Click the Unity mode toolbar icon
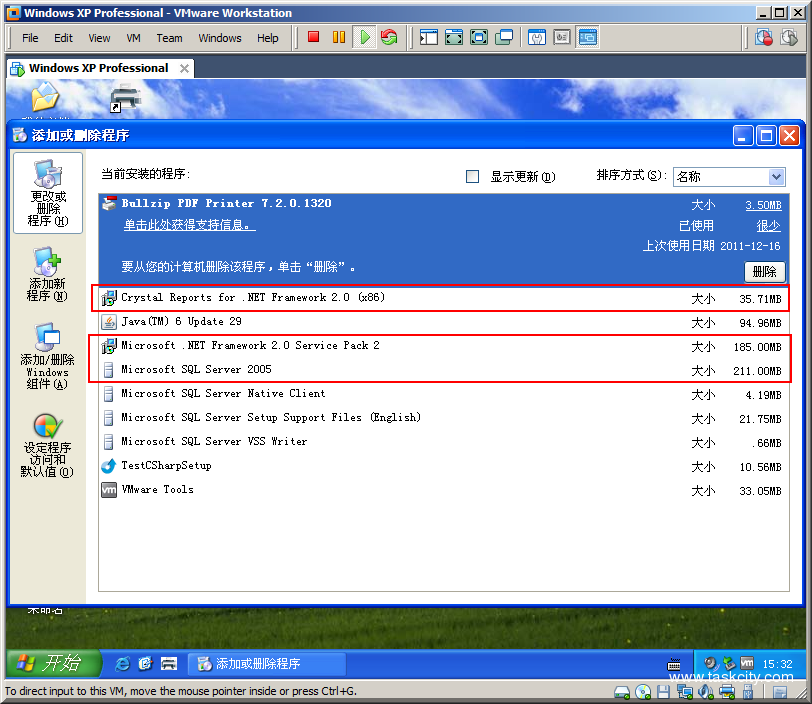This screenshot has height=704, width=812. point(504,37)
